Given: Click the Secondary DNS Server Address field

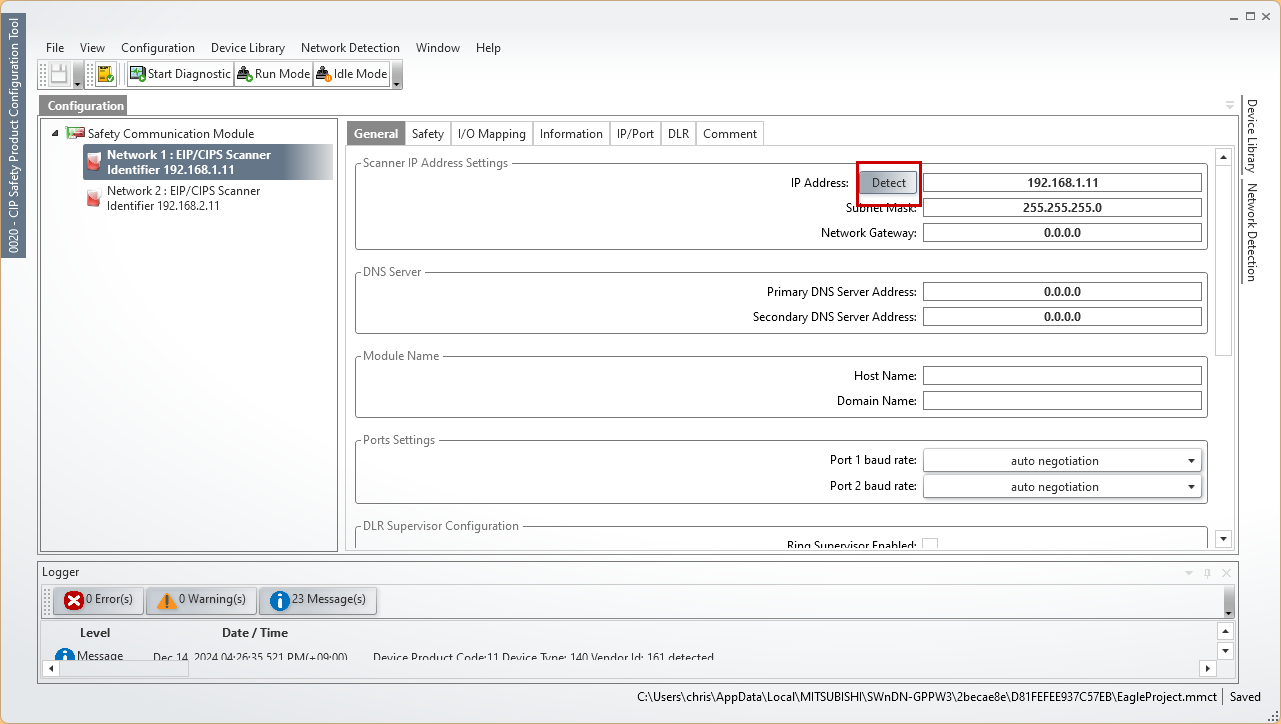Looking at the screenshot, I should coord(1062,316).
